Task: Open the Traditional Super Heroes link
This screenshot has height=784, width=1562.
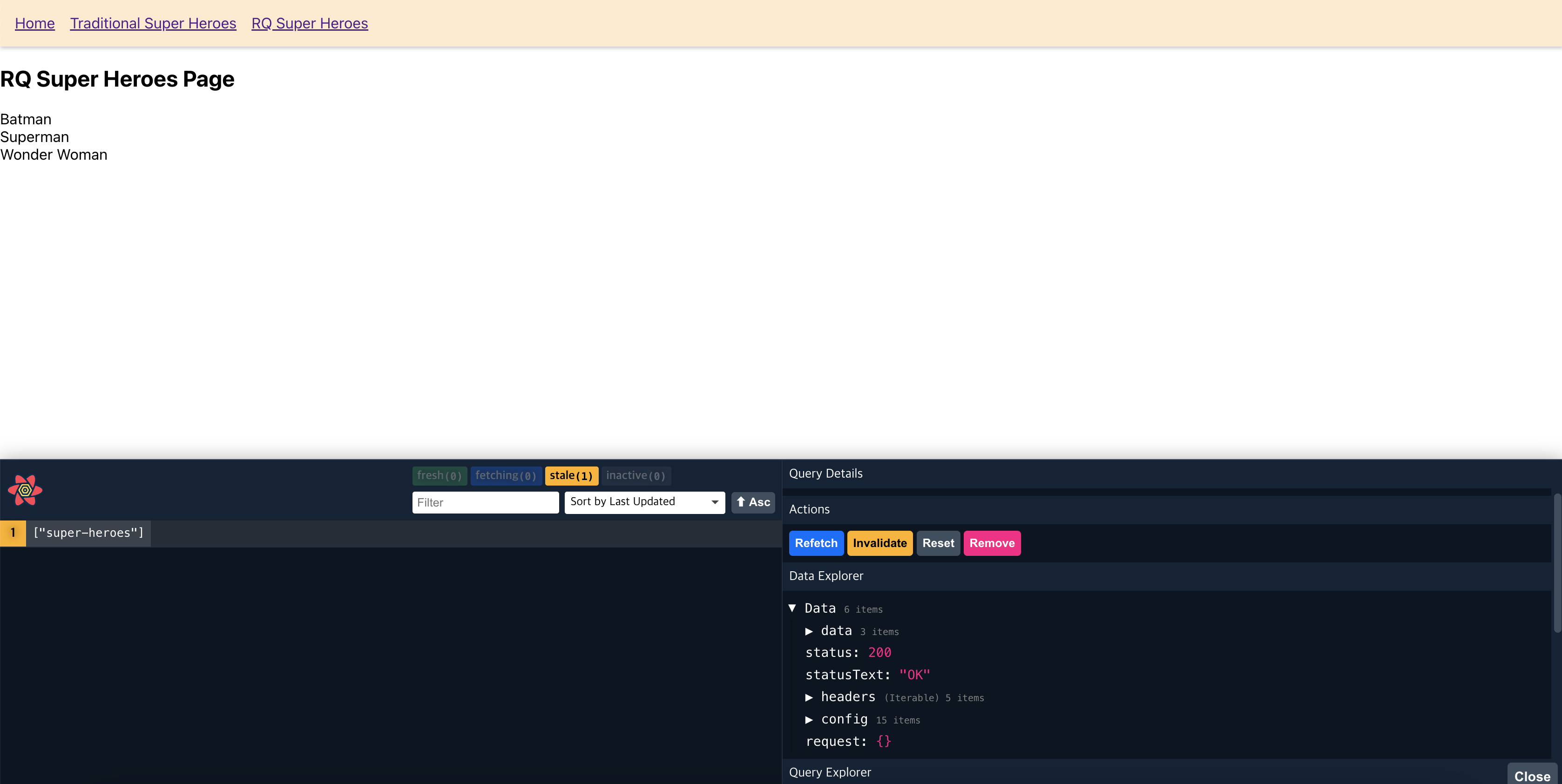Action: coord(153,23)
